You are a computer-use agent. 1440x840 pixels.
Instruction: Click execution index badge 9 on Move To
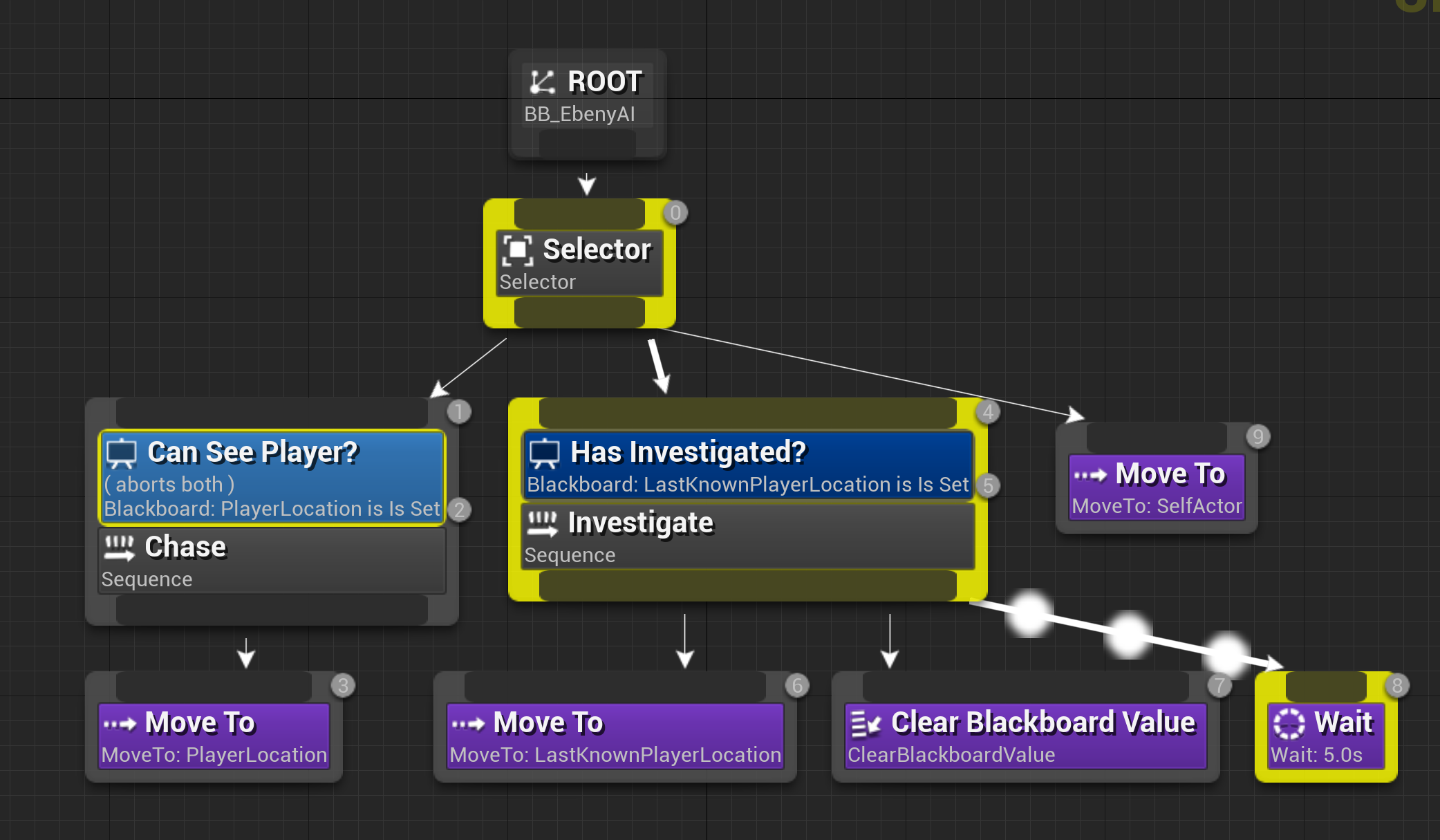(1257, 436)
